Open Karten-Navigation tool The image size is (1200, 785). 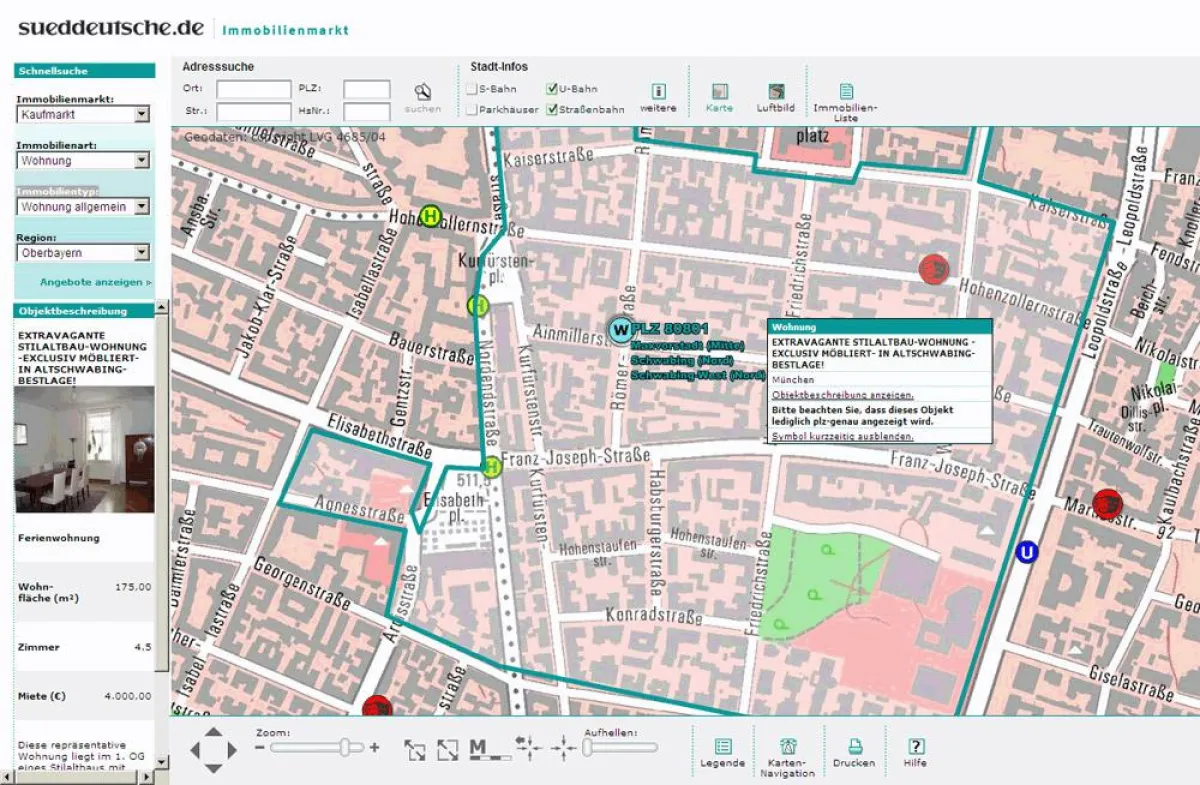787,747
